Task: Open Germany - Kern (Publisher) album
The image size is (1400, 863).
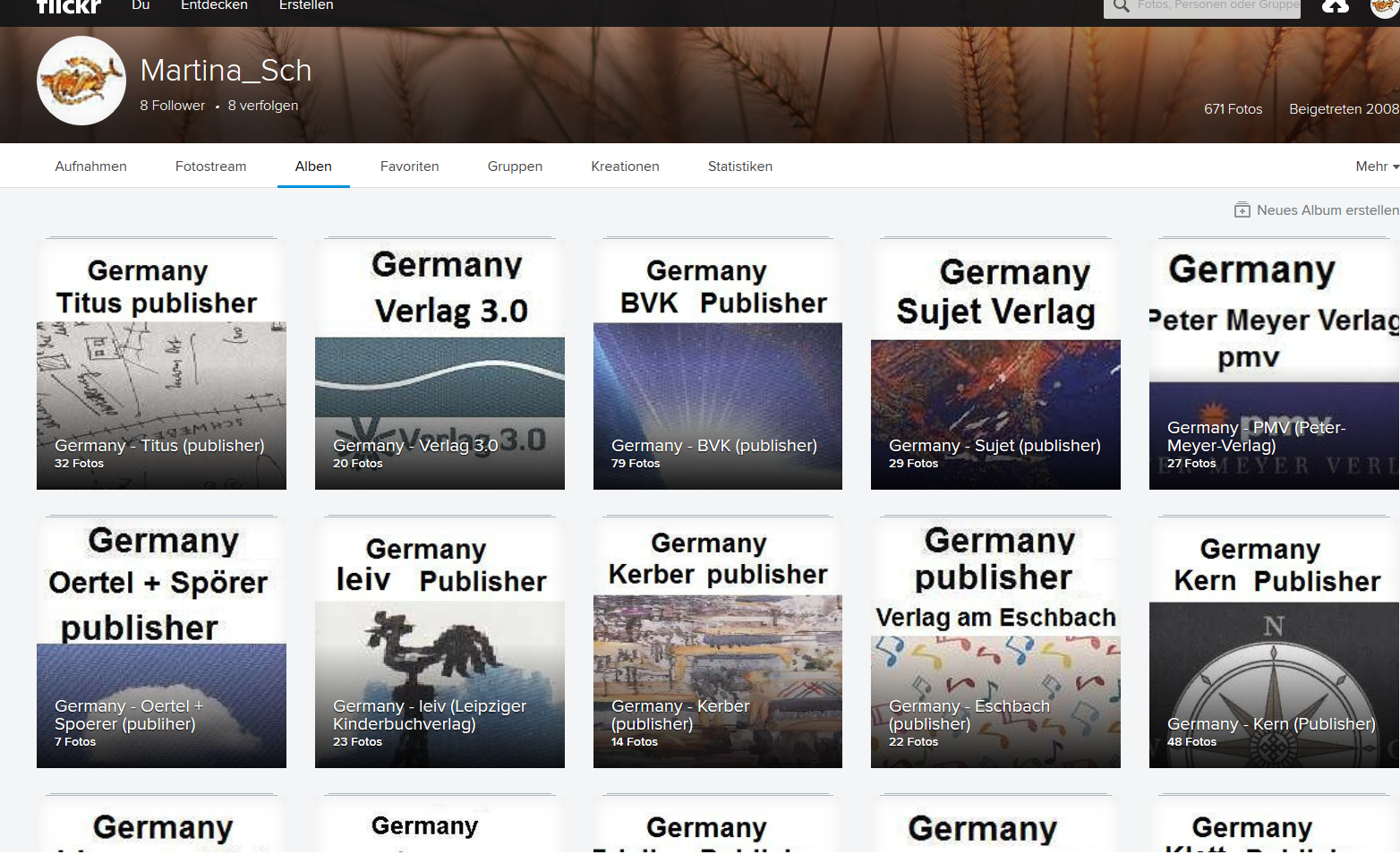Action: click(x=1274, y=641)
